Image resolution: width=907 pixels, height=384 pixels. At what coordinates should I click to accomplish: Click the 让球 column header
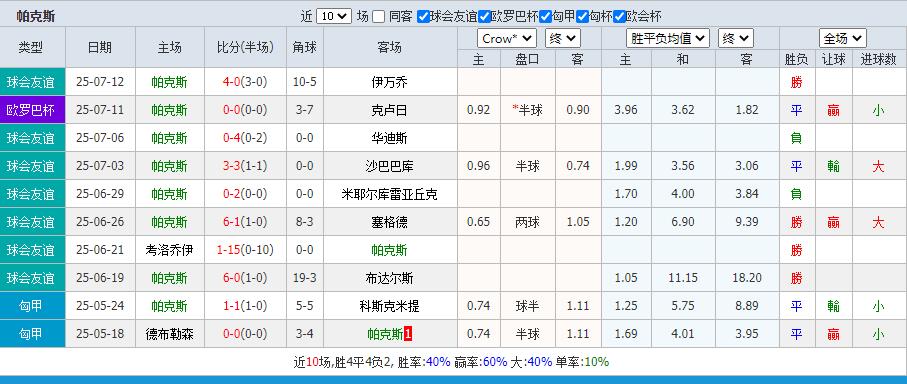click(x=834, y=59)
